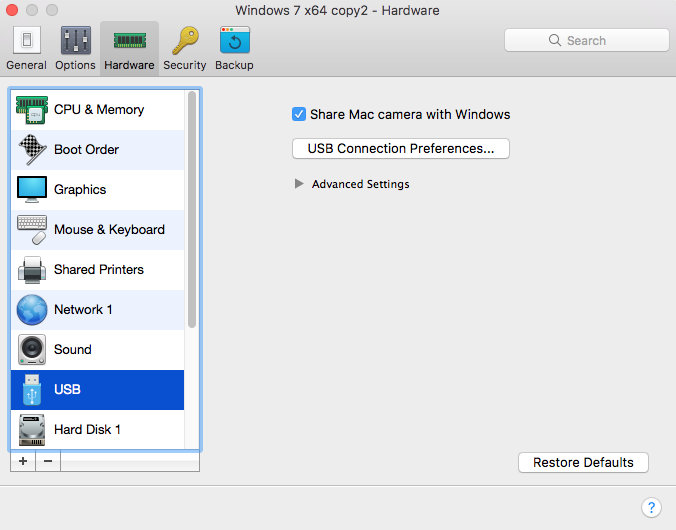This screenshot has width=676, height=530.
Task: Open the General settings icon
Action: click(x=27, y=40)
